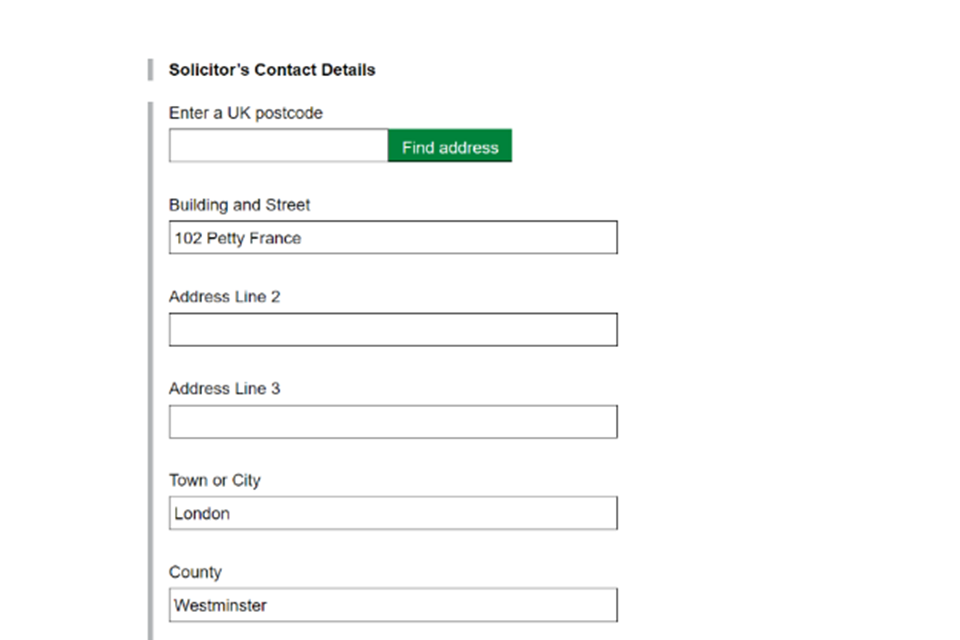Select the "Address Line 2" label

click(224, 297)
